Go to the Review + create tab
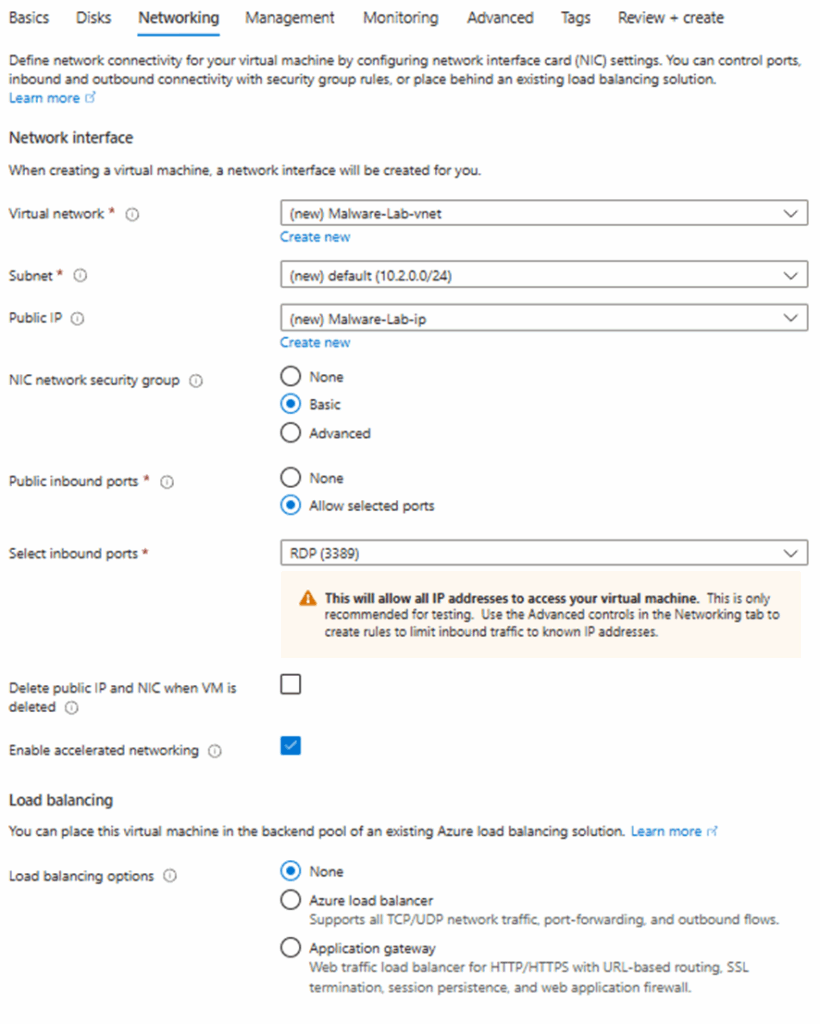Image resolution: width=820 pixels, height=1024 pixels. click(670, 18)
